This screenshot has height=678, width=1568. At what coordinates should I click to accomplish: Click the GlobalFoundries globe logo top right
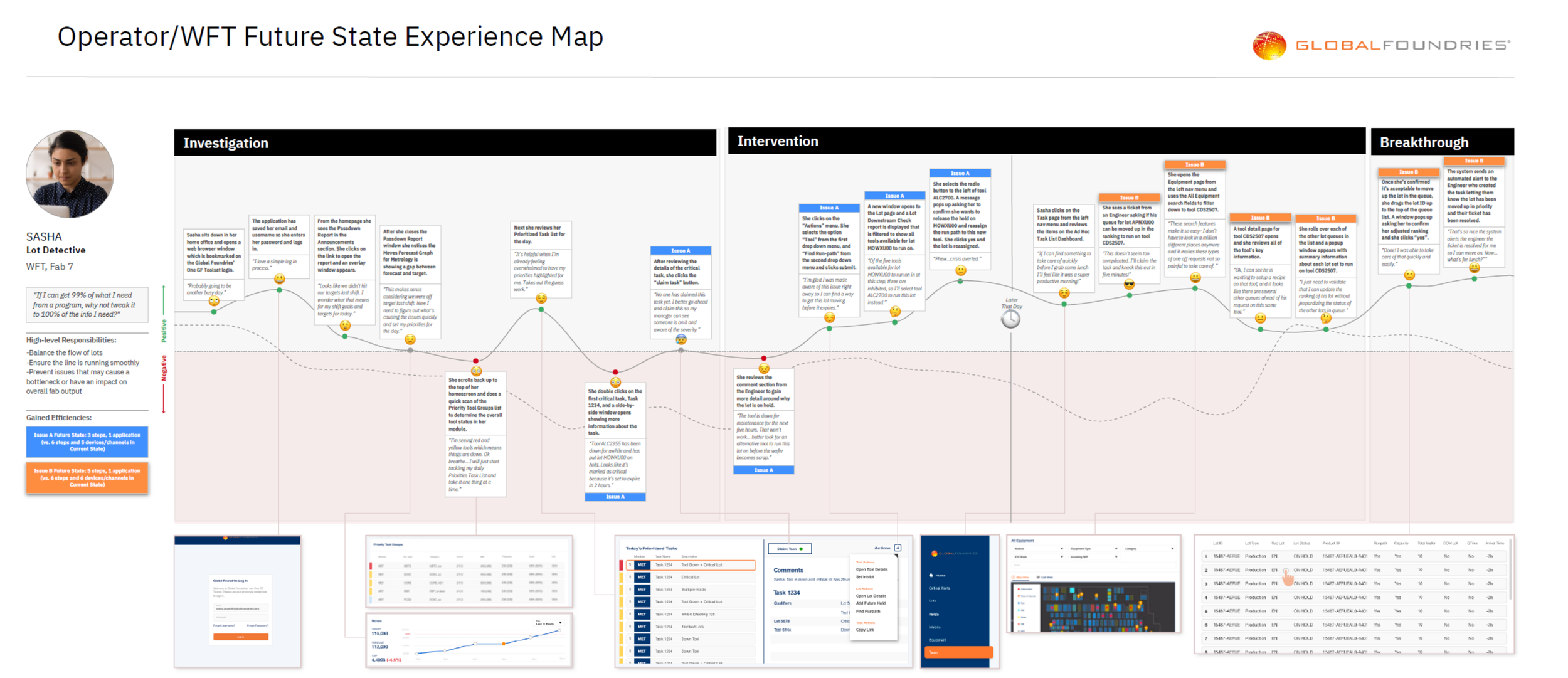(x=1269, y=45)
